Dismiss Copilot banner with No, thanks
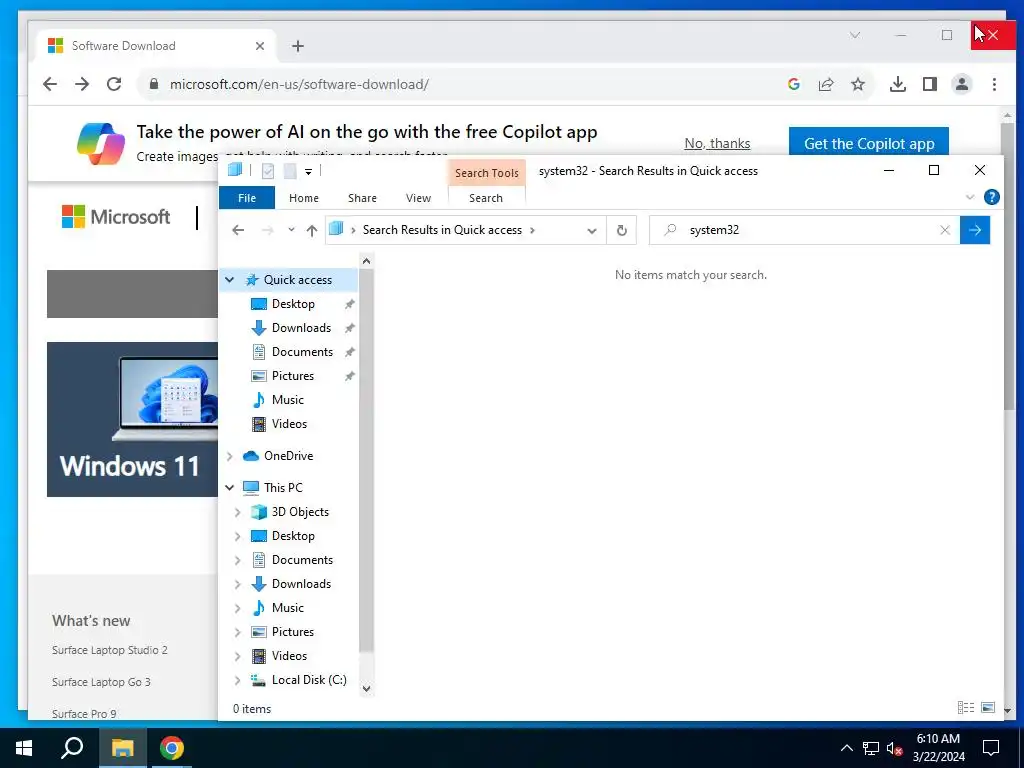The image size is (1024, 768). coord(717,143)
